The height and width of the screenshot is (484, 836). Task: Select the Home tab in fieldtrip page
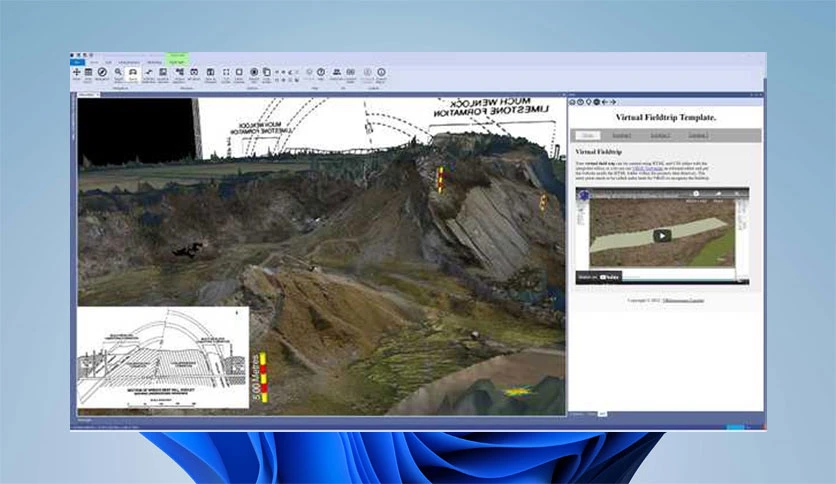tap(588, 135)
